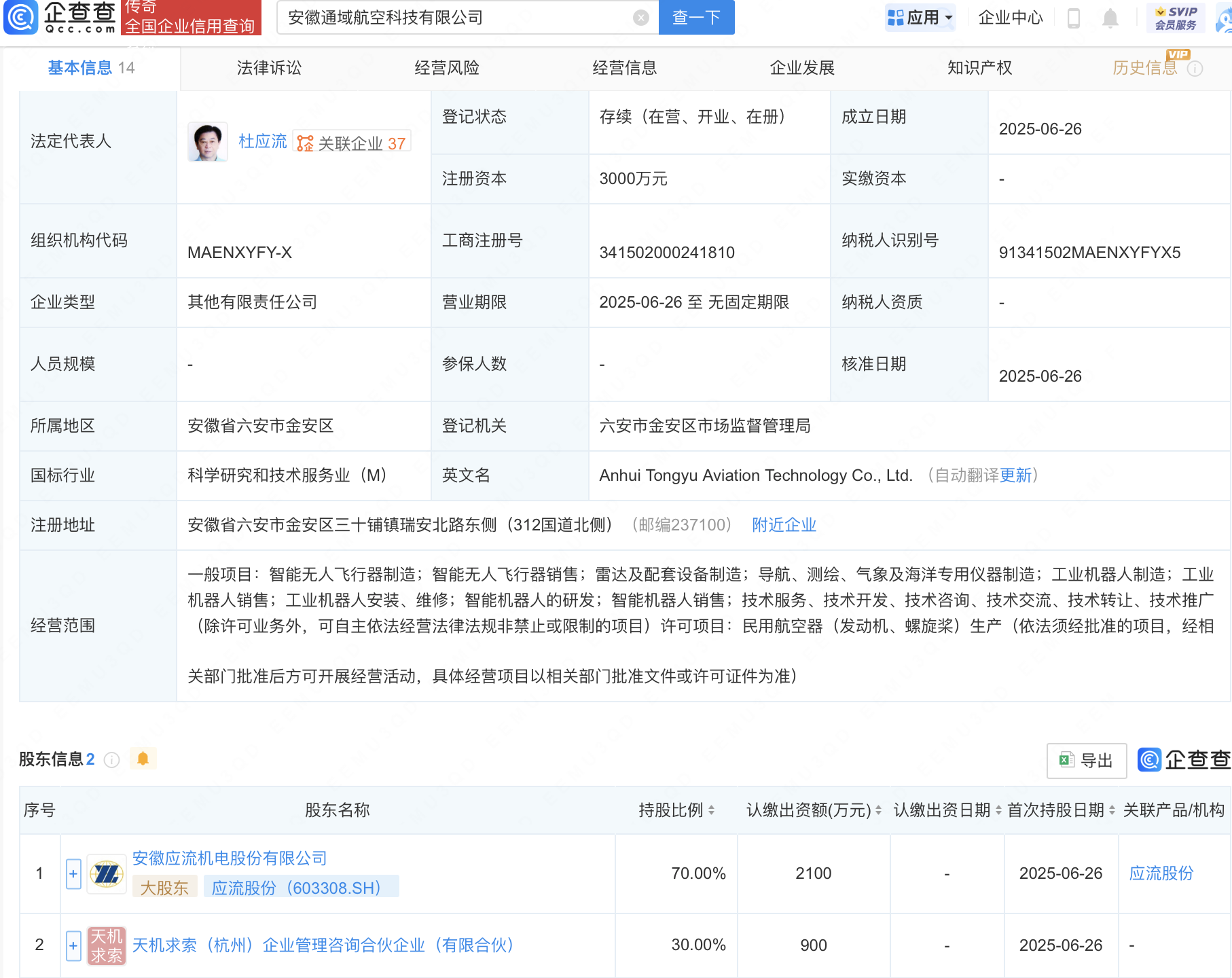Open related product 应流股份 link
The height and width of the screenshot is (978, 1232).
coord(1161,873)
